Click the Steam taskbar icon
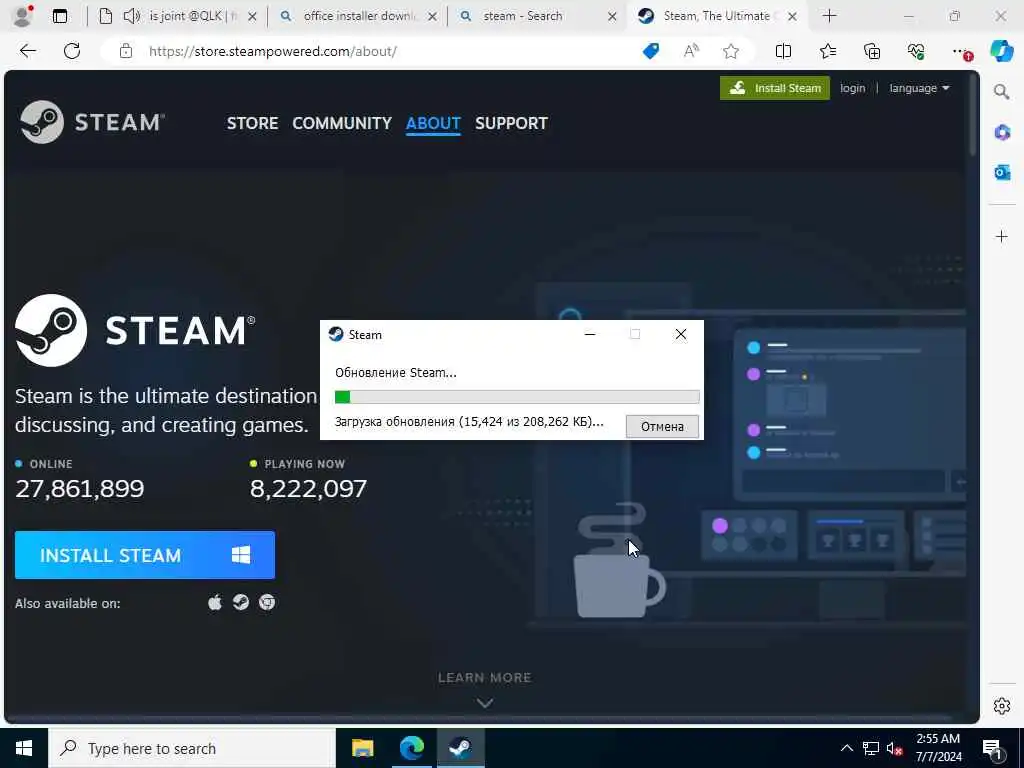 click(461, 748)
